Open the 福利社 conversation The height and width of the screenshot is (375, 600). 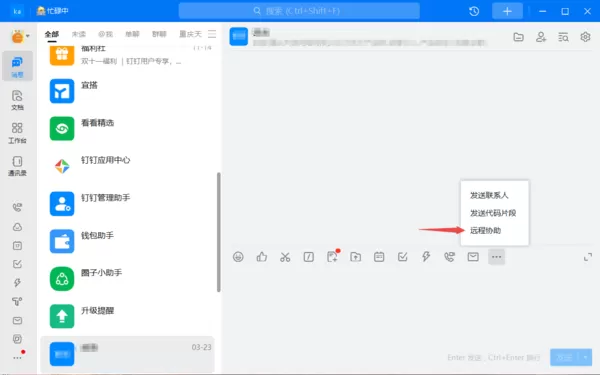click(x=127, y=55)
